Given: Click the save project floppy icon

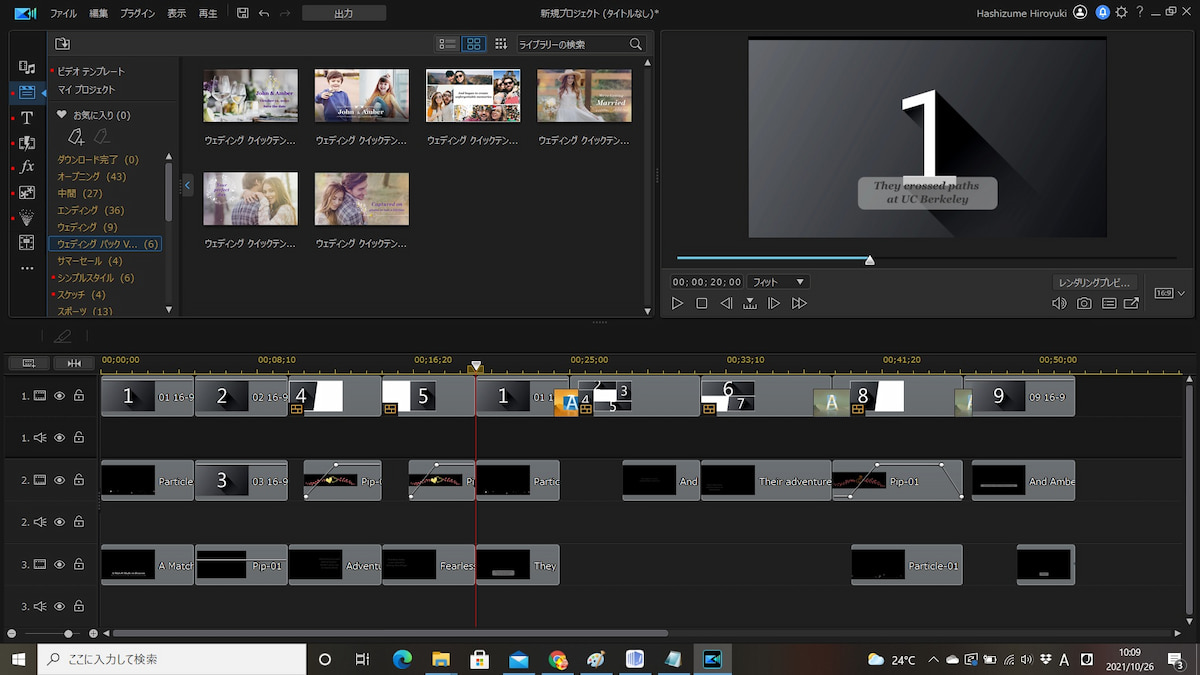Looking at the screenshot, I should pyautogui.click(x=243, y=13).
